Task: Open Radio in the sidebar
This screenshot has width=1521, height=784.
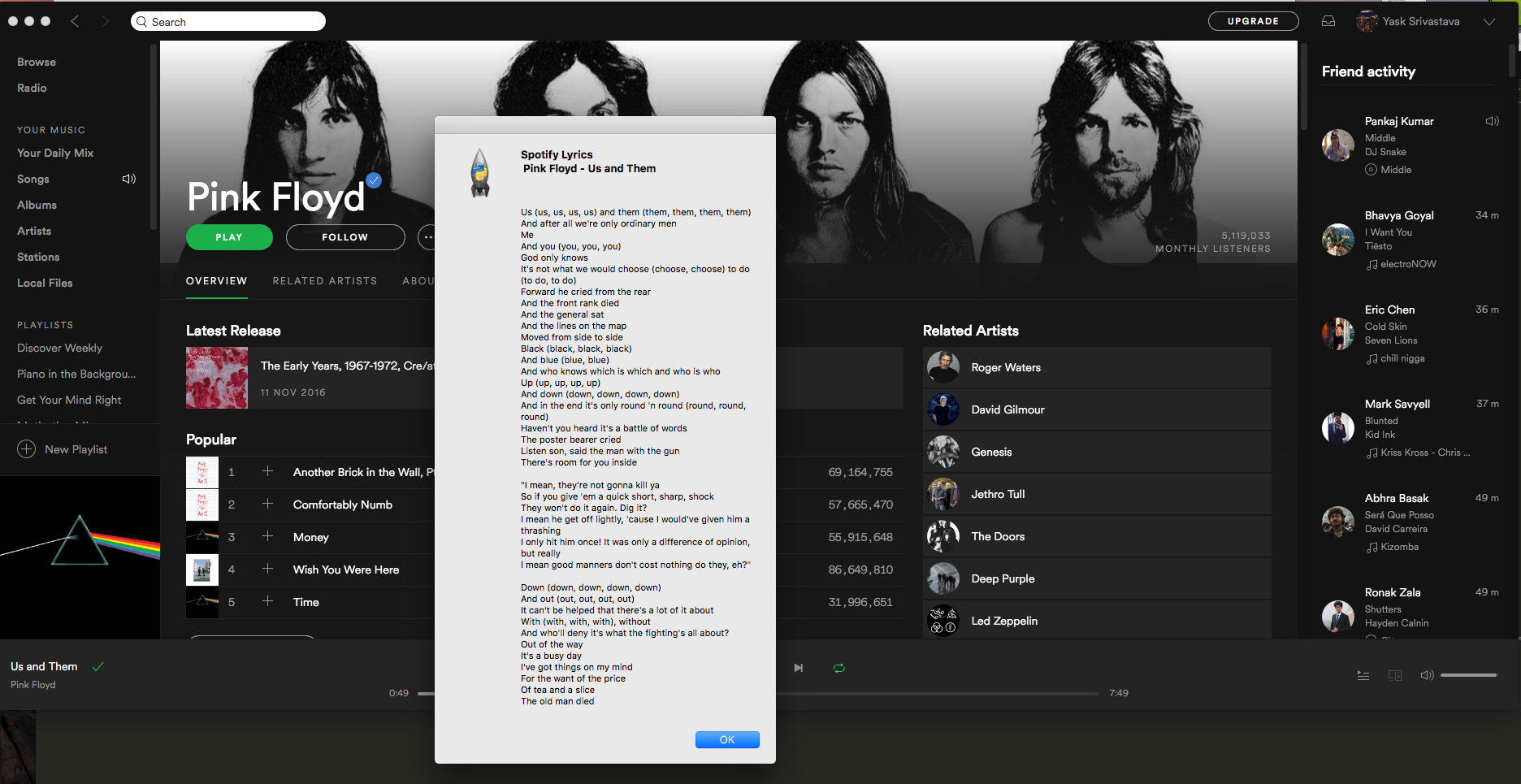Action: tap(32, 88)
